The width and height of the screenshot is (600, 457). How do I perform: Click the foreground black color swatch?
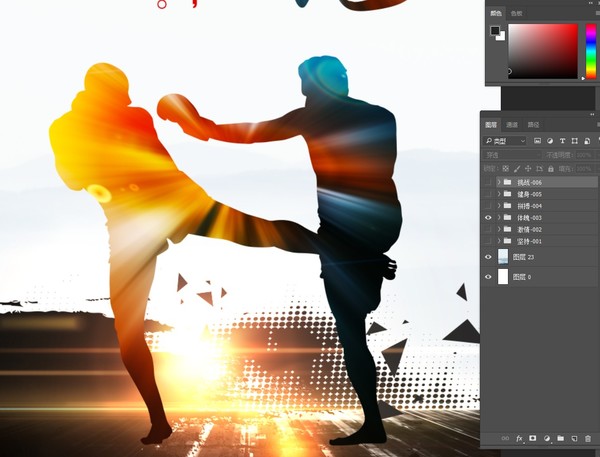(x=495, y=30)
